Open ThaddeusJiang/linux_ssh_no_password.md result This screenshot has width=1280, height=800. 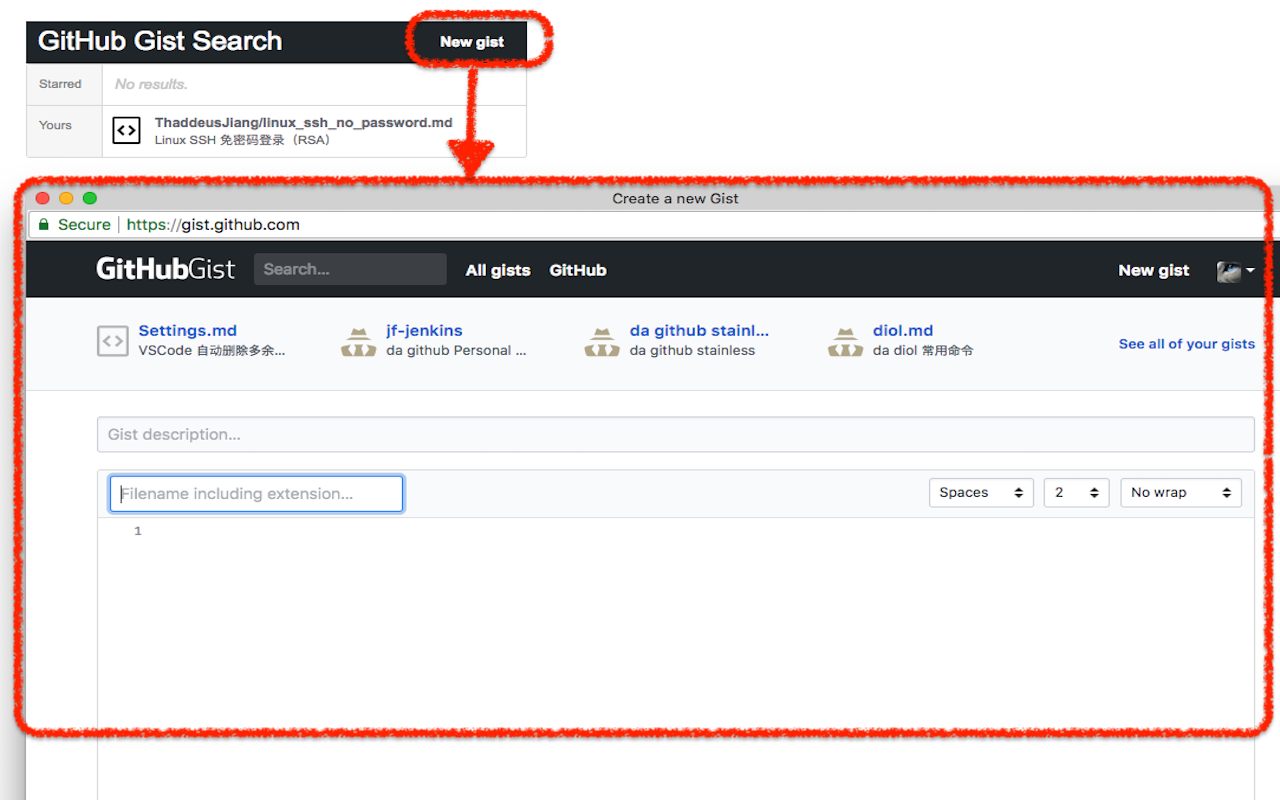pos(304,122)
